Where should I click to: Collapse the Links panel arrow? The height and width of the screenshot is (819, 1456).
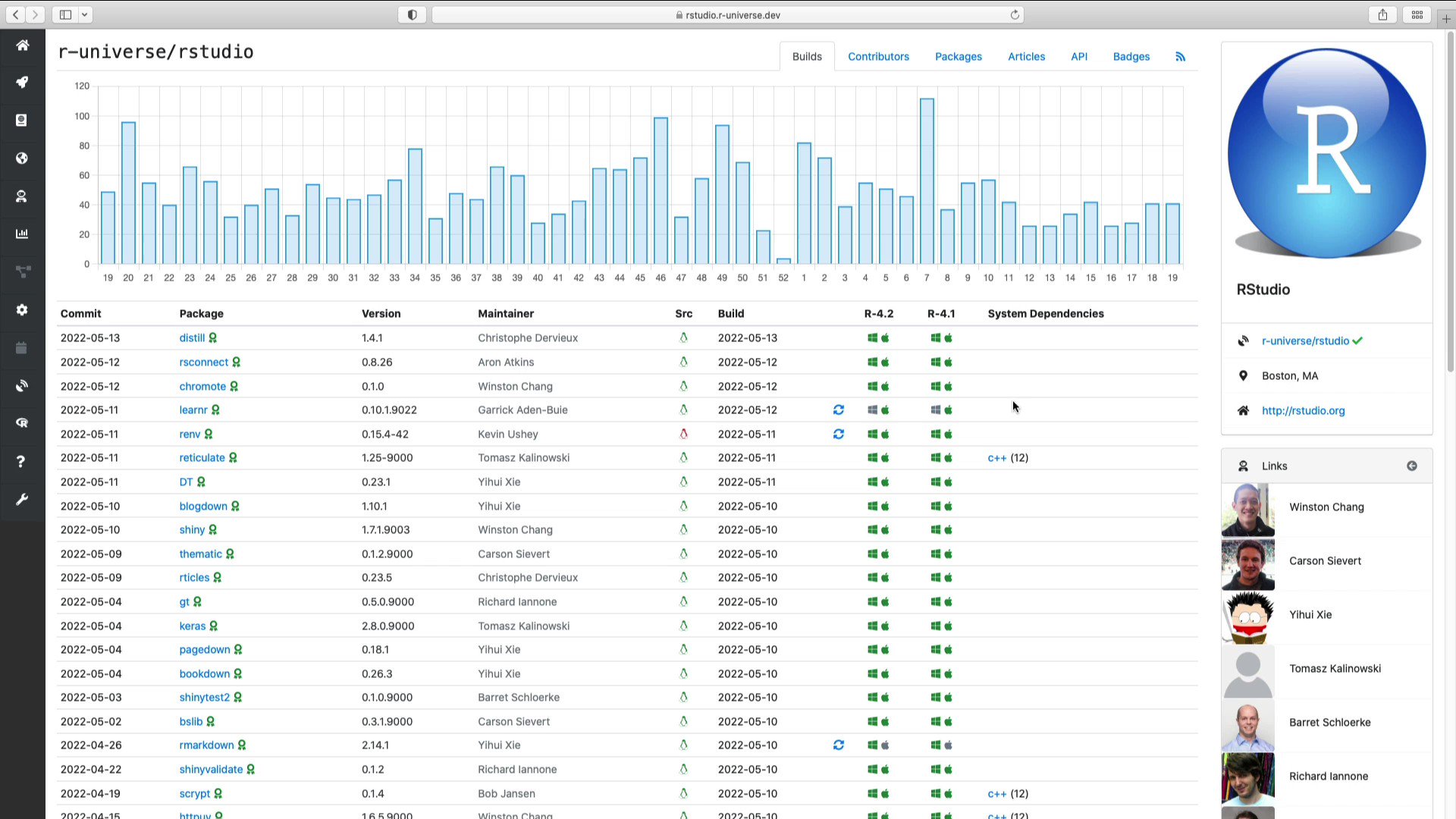tap(1411, 466)
